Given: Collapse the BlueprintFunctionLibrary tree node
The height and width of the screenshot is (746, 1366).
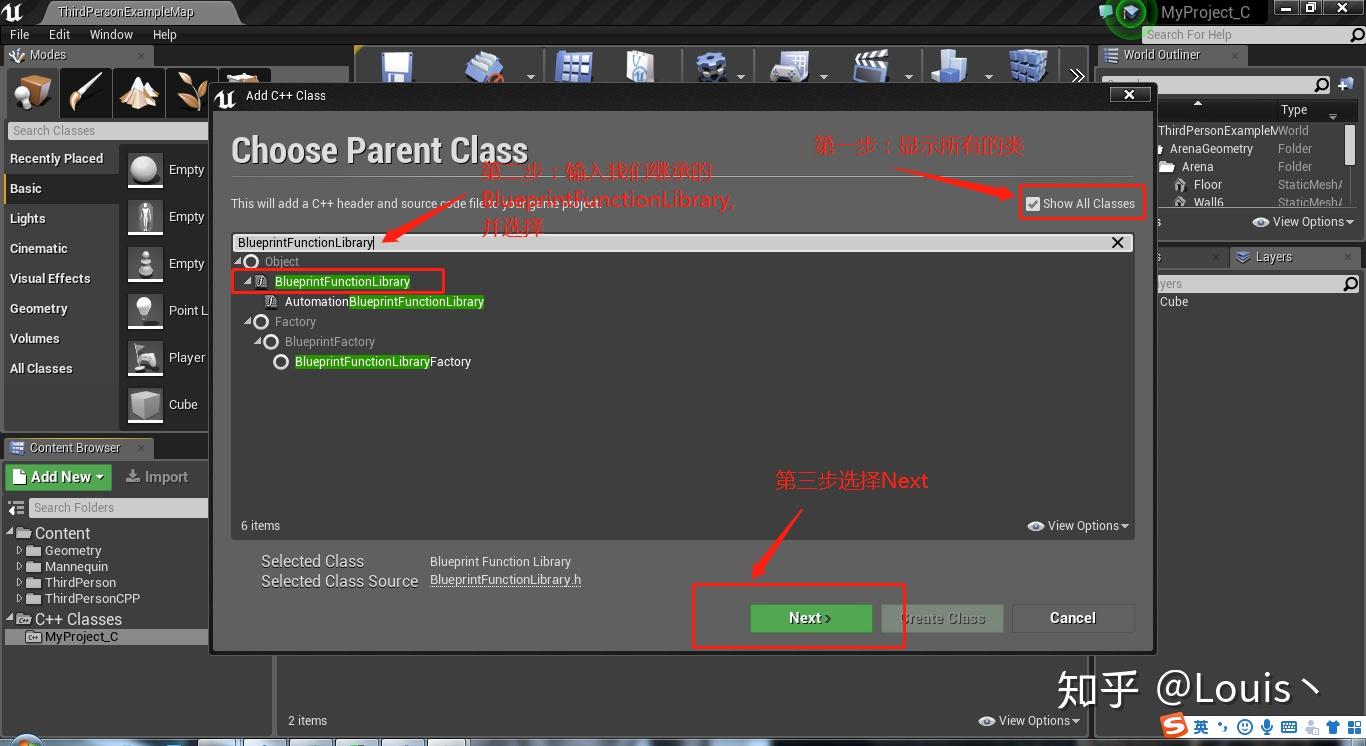Looking at the screenshot, I should [x=246, y=281].
